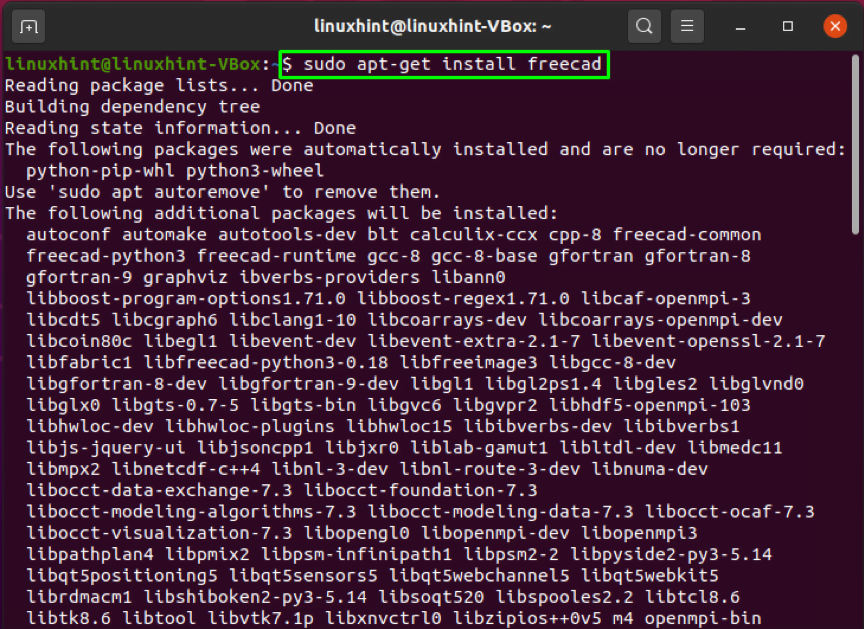Click the 'libgfortran-8-dev' package name
The image size is (864, 629).
point(116,384)
